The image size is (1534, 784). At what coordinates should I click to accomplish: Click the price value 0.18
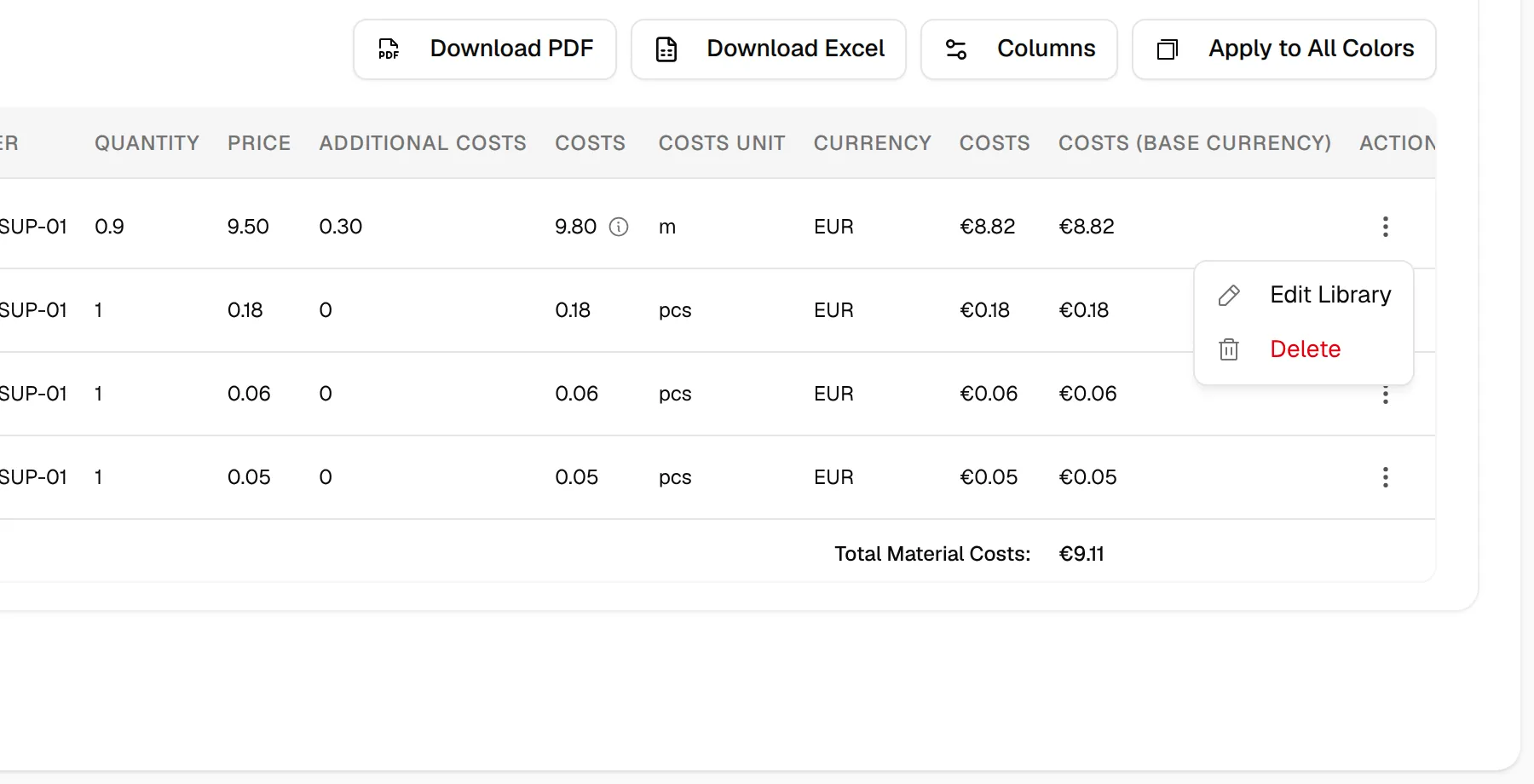pos(245,310)
